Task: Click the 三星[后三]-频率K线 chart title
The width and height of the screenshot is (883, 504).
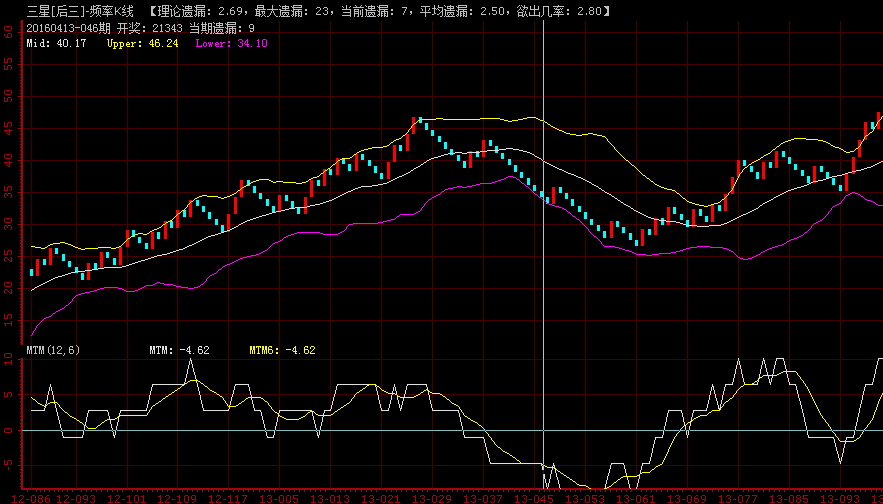Action: [71, 11]
